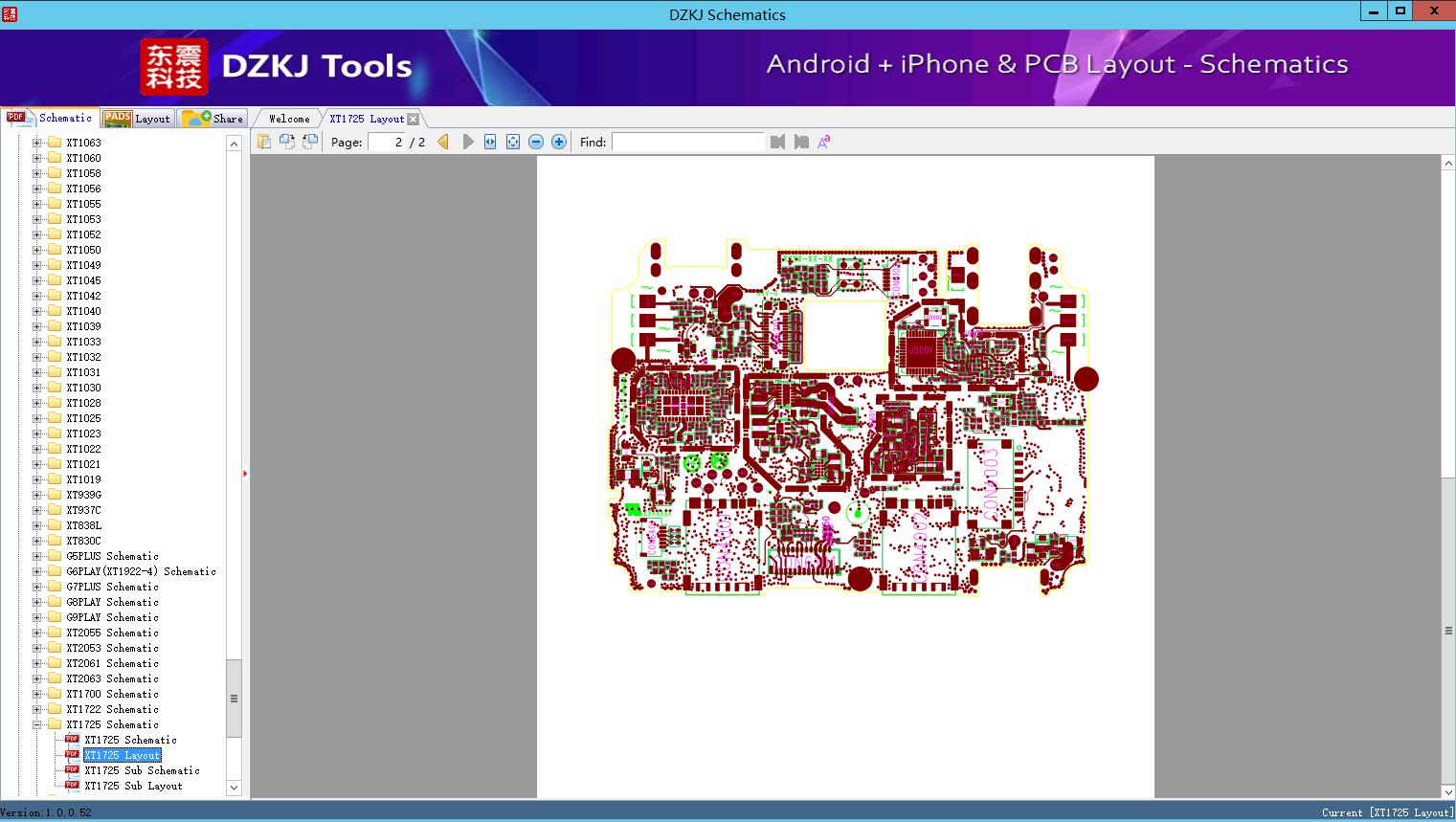Expand the XT1722 Schematic folder
The width and height of the screenshot is (1456, 822).
coord(37,709)
